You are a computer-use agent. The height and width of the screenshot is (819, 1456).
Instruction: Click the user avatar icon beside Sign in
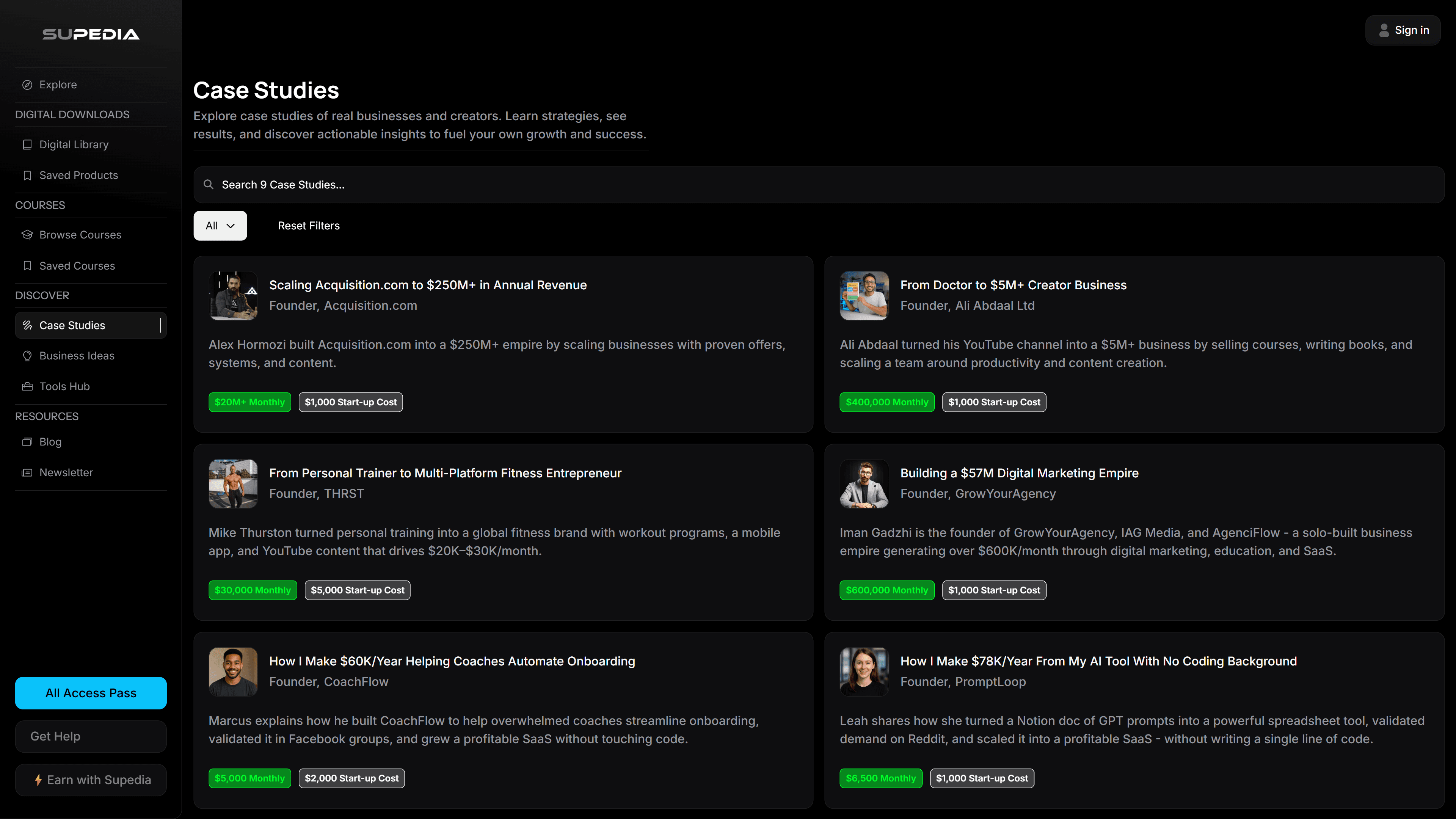(1384, 30)
